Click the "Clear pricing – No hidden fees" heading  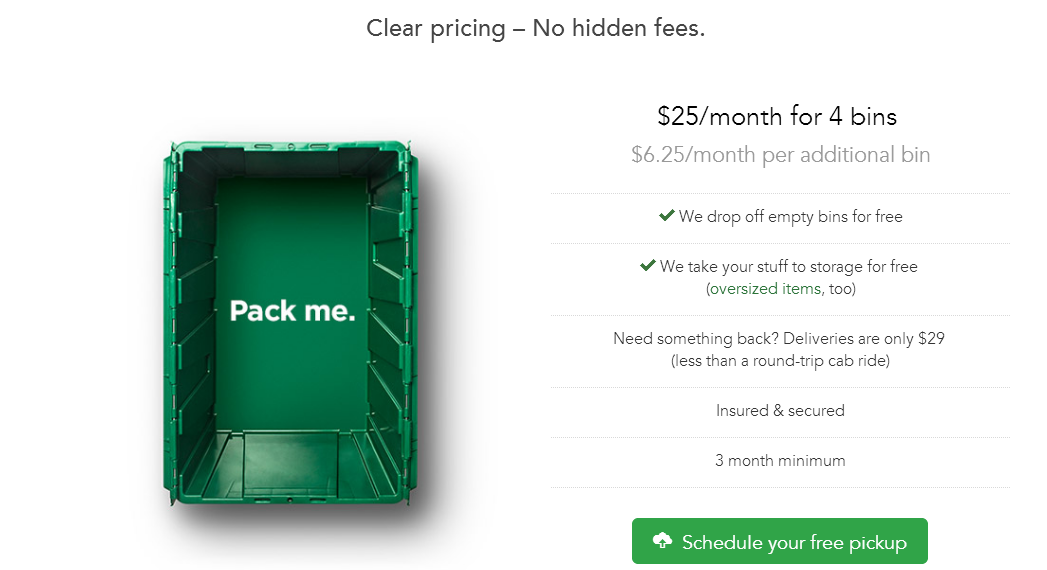tap(535, 28)
